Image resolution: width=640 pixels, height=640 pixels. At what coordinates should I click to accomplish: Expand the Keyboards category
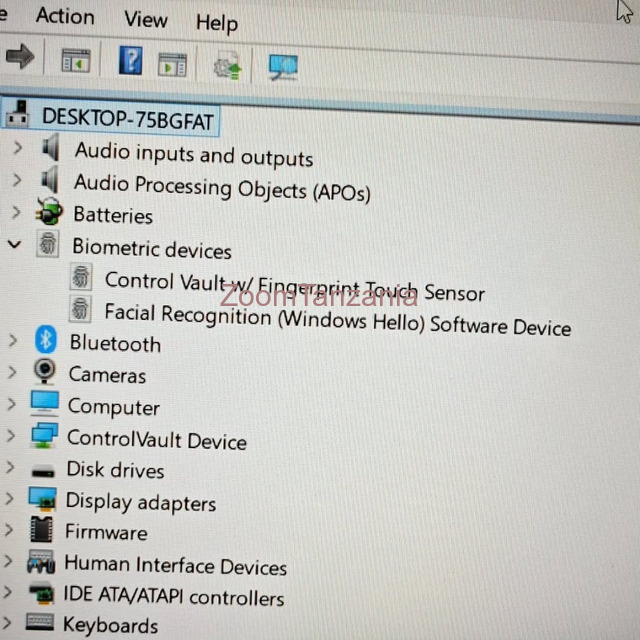pyautogui.click(x=9, y=622)
